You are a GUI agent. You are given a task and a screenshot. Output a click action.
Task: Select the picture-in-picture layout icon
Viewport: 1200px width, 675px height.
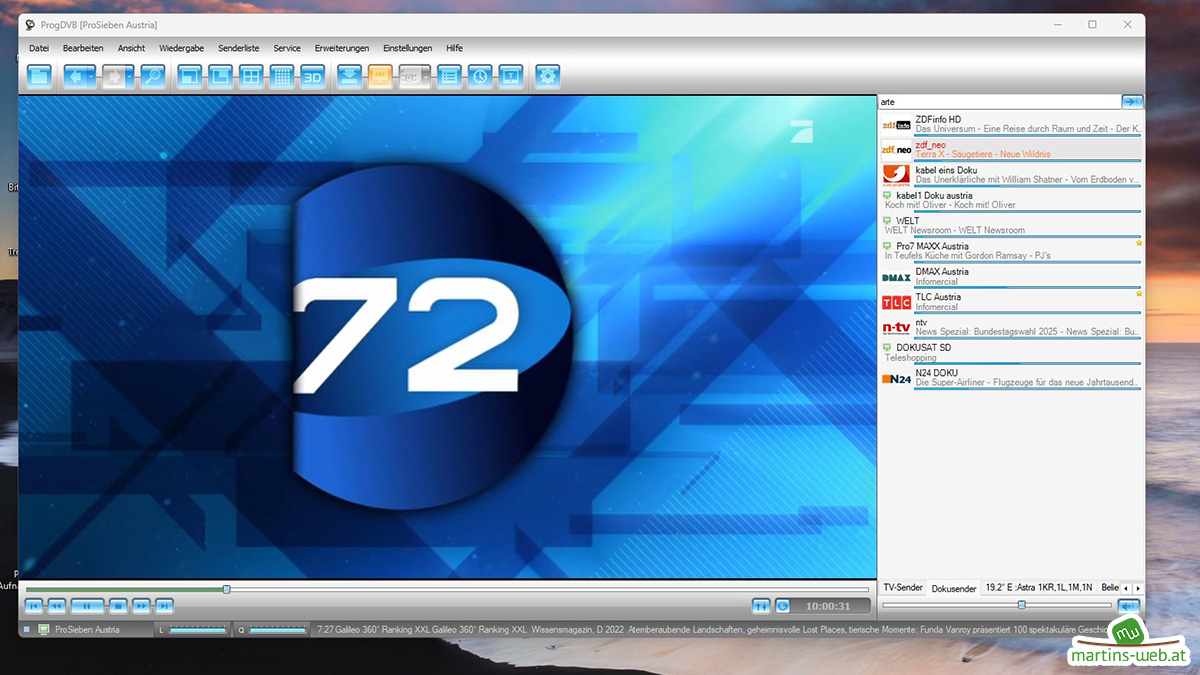(220, 76)
